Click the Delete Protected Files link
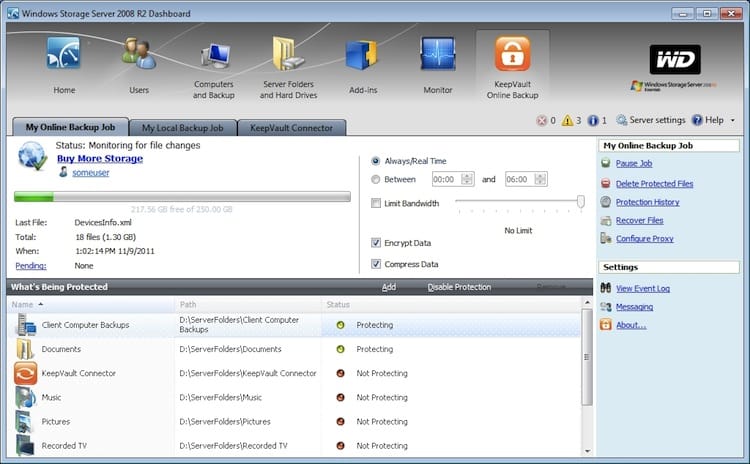 [654, 184]
